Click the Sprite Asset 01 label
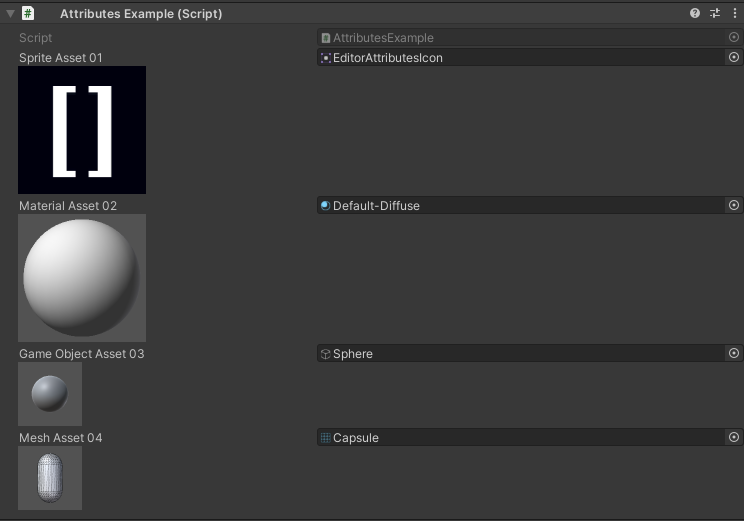744x521 pixels. click(x=61, y=58)
